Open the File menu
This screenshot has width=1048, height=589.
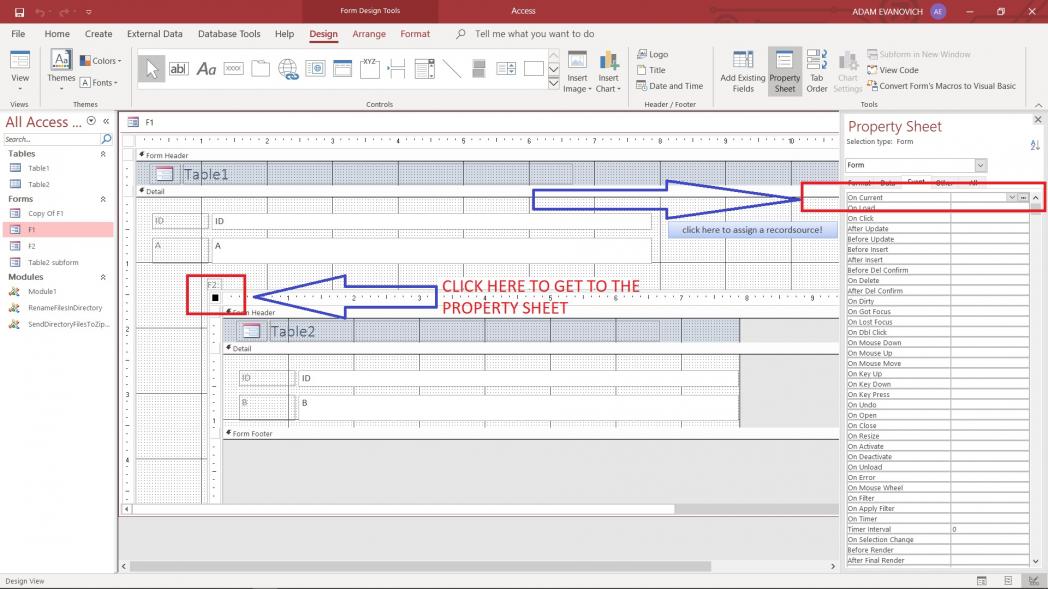coord(18,34)
